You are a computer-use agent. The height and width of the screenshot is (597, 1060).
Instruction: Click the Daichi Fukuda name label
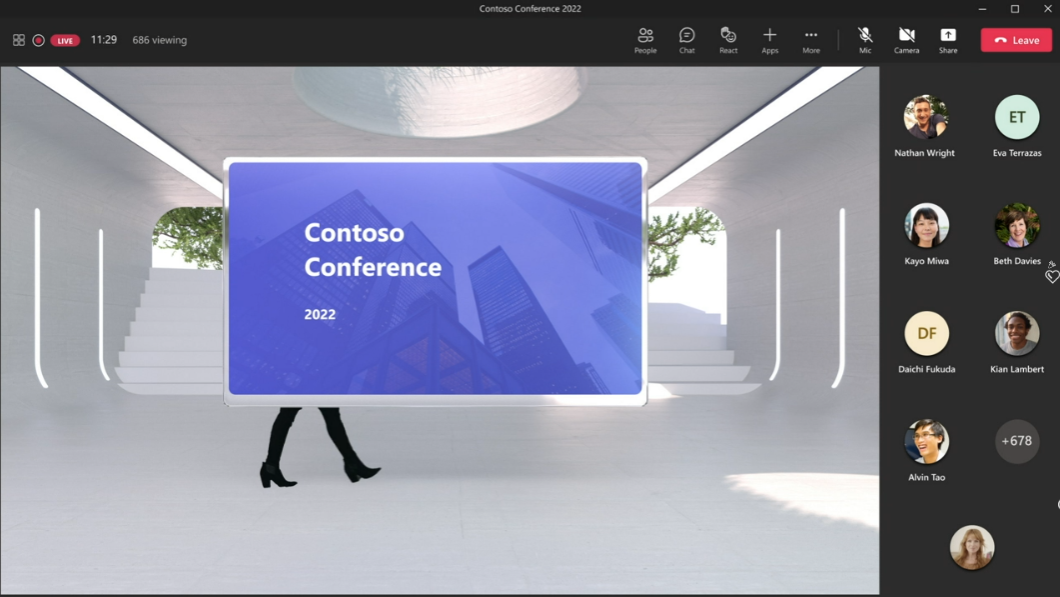pos(926,369)
